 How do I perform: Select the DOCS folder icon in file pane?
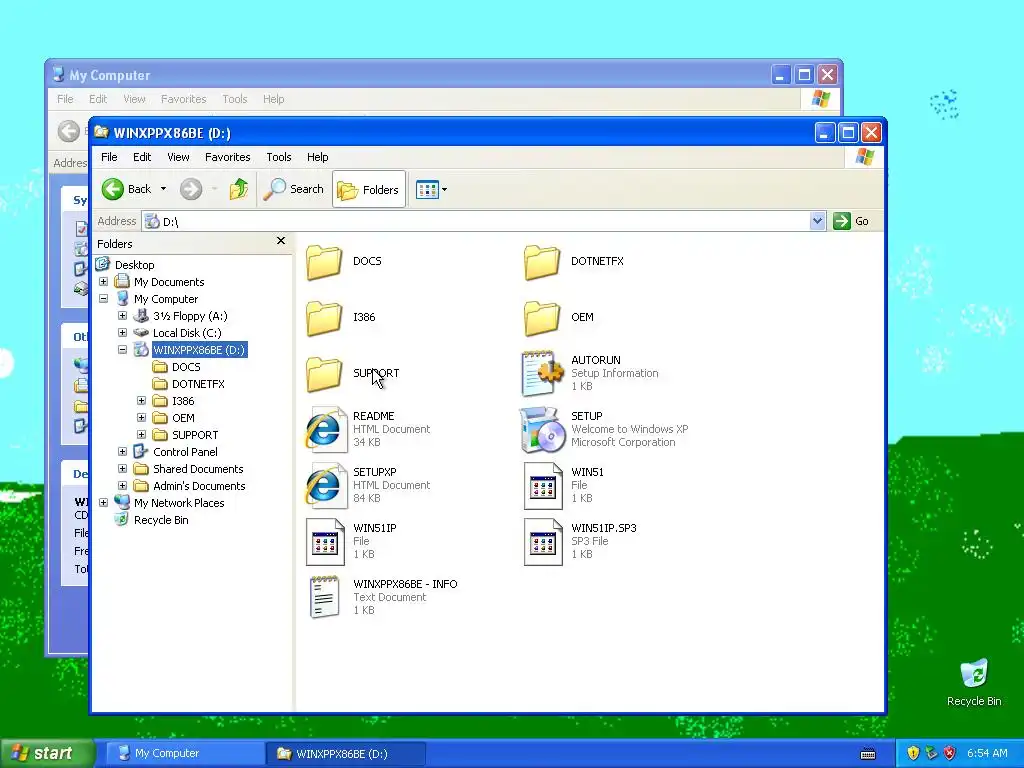tap(324, 262)
